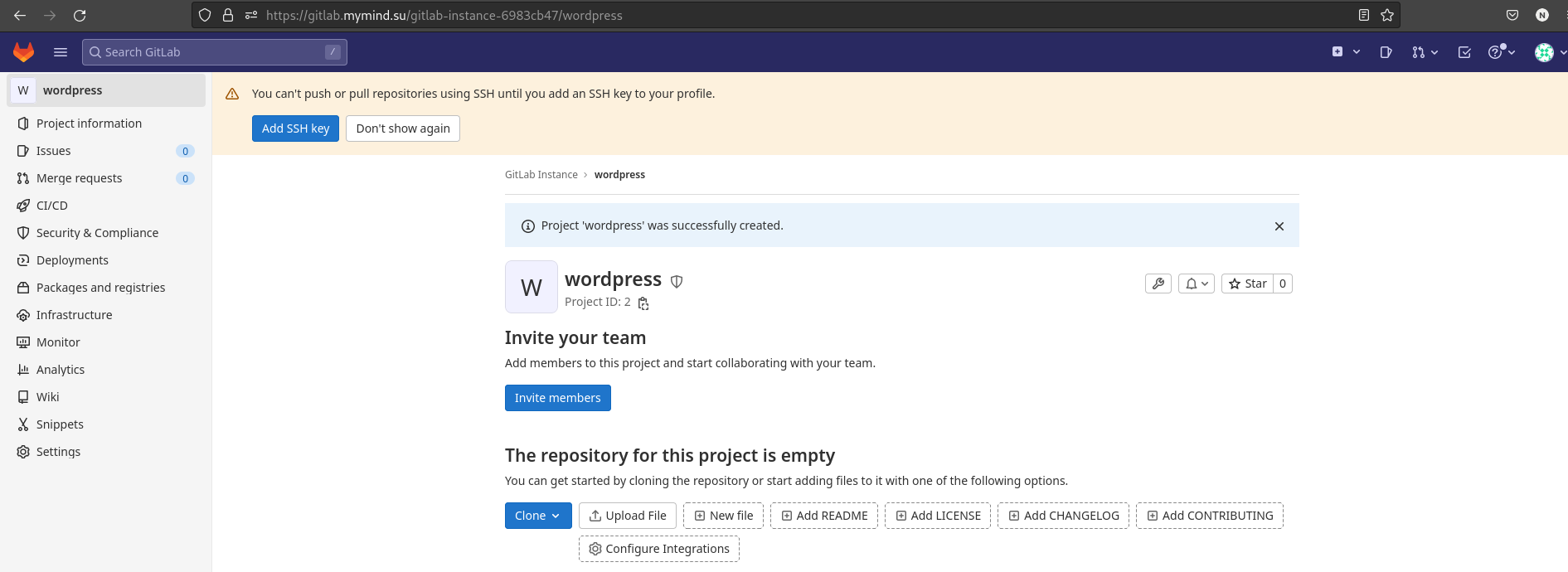Dismiss SSH warning with Don't show again

tap(403, 128)
